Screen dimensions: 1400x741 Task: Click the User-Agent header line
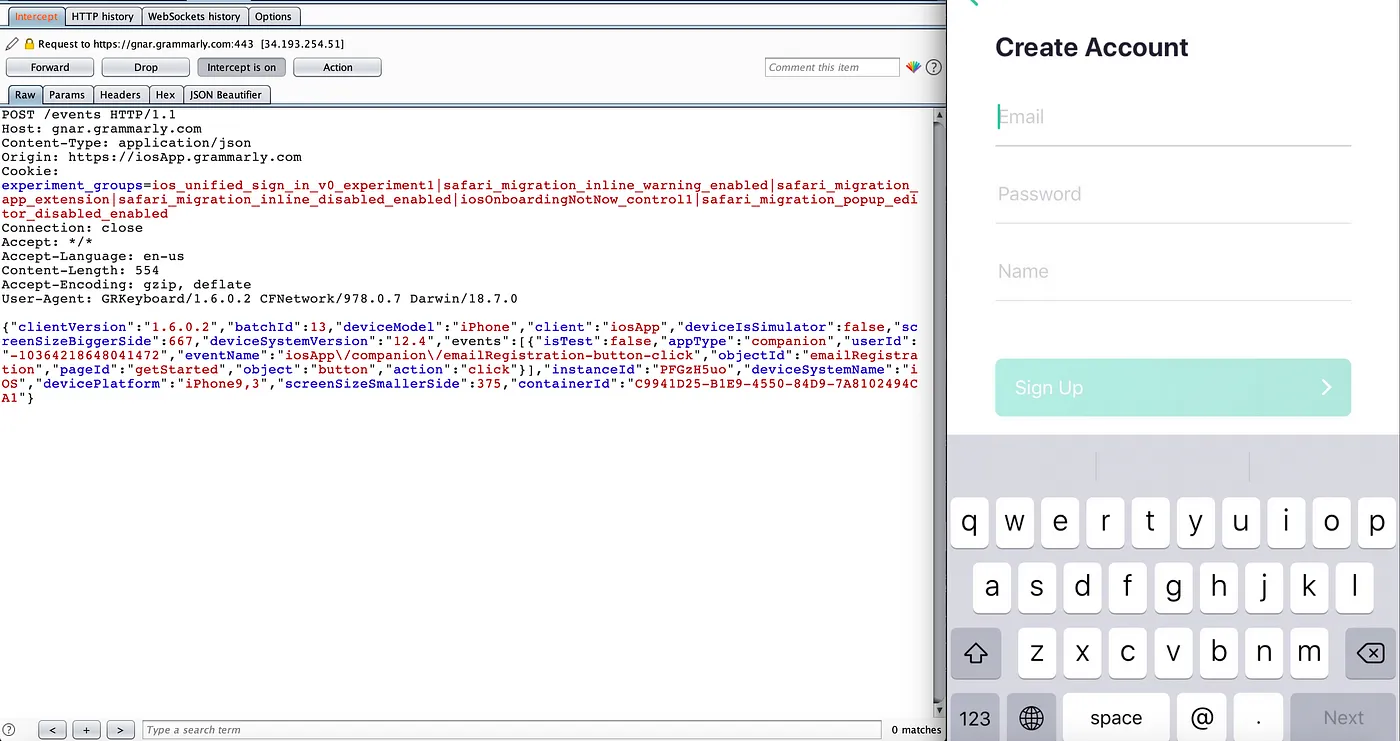[x=259, y=299]
